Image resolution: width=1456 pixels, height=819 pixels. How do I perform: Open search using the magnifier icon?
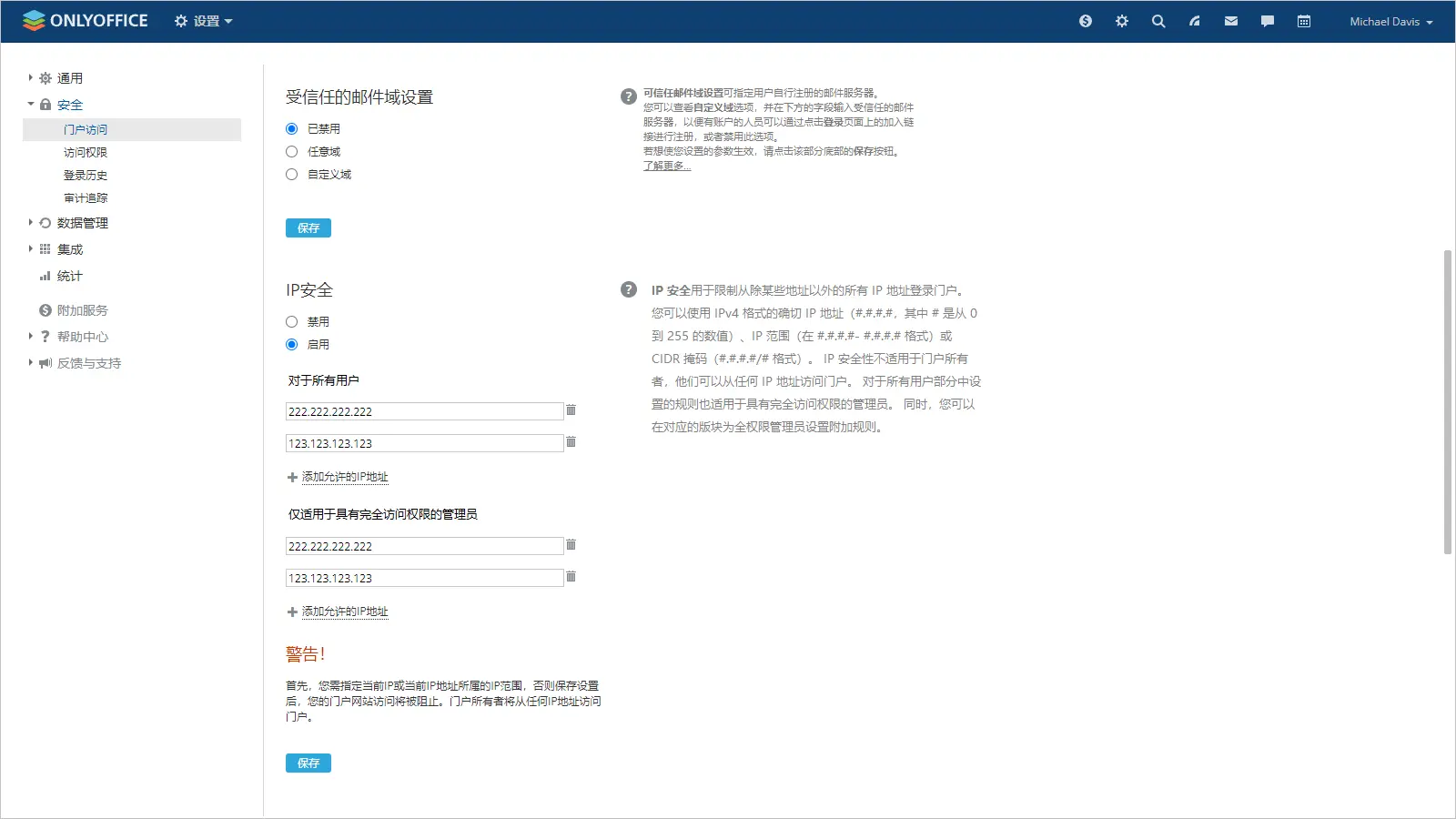click(1158, 21)
